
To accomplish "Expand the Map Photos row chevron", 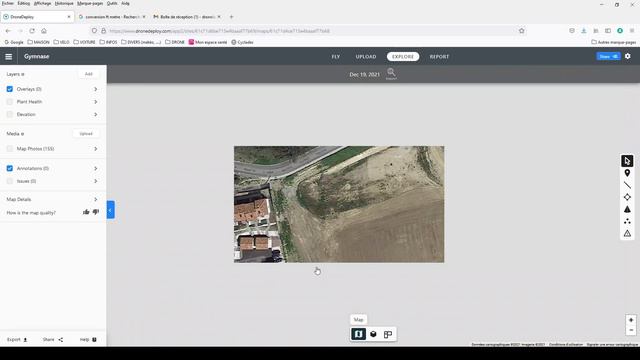I will point(96,149).
